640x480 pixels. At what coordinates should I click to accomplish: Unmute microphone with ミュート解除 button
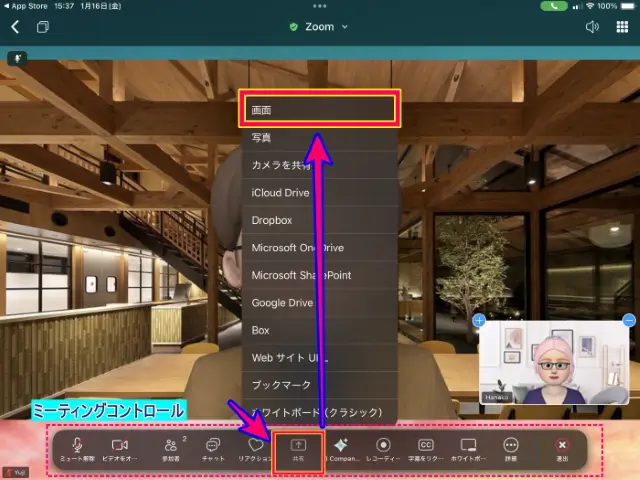click(x=77, y=449)
